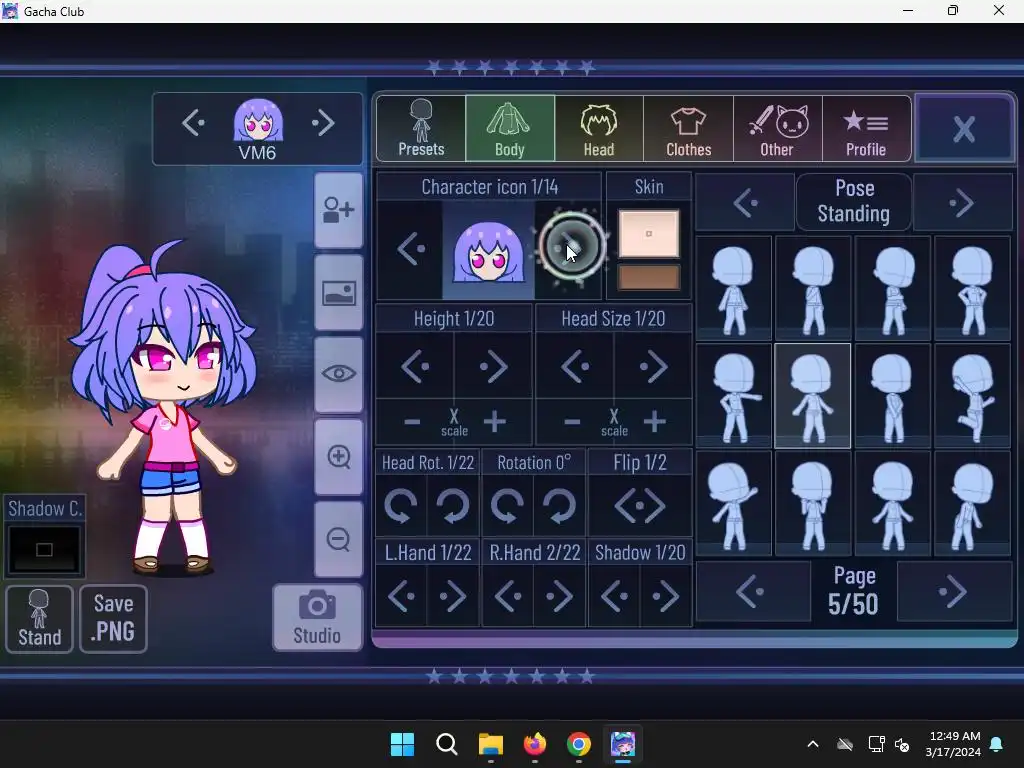Image resolution: width=1024 pixels, height=768 pixels.
Task: Select next Shadow option
Action: (x=665, y=596)
